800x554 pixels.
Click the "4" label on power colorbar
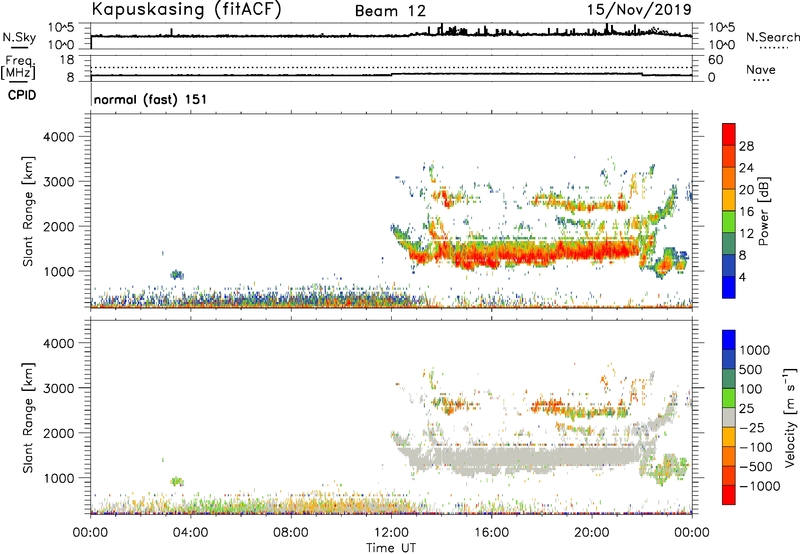(742, 278)
